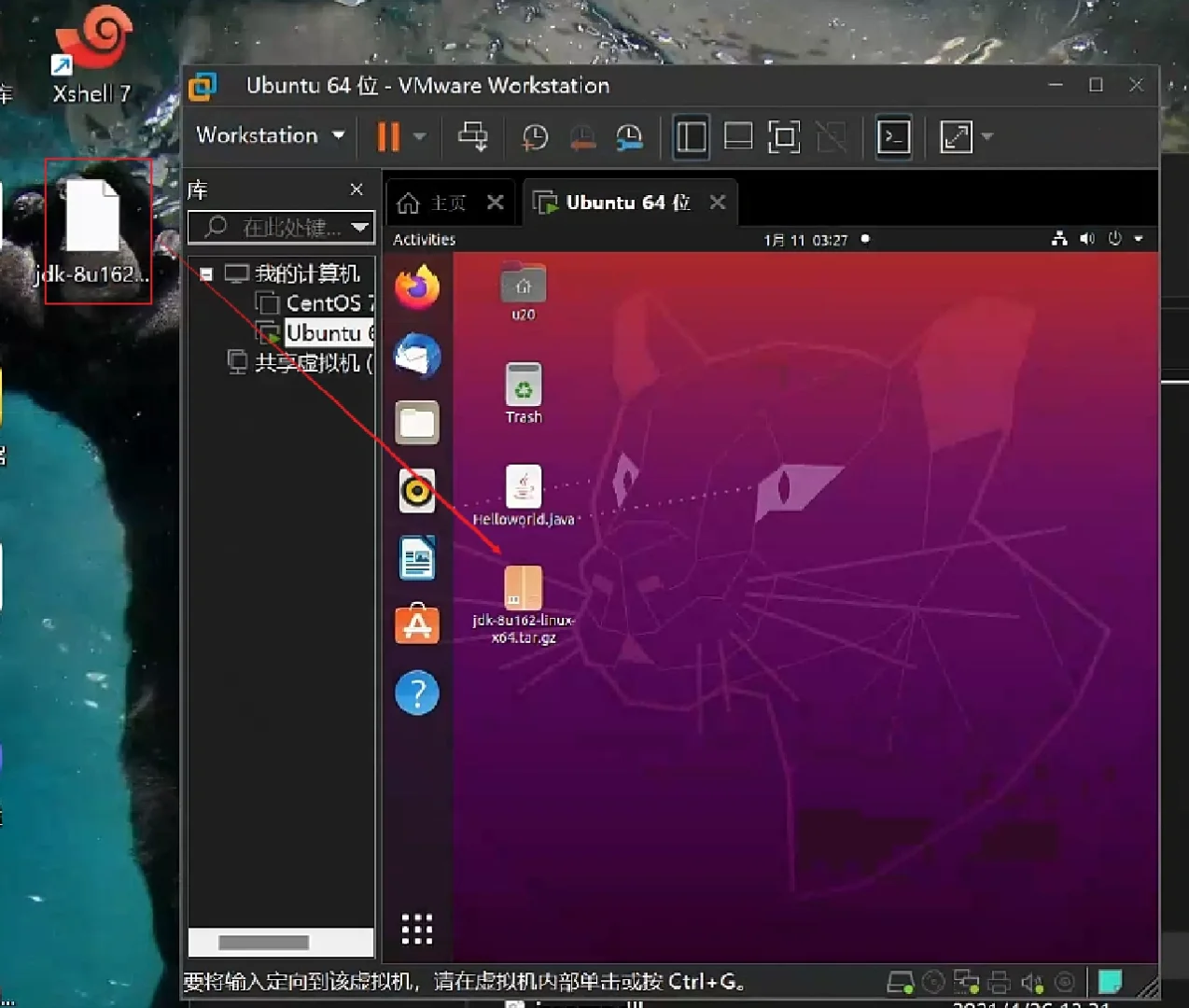Image resolution: width=1189 pixels, height=1008 pixels.
Task: Open the library search filter dropdown
Action: coord(360,227)
